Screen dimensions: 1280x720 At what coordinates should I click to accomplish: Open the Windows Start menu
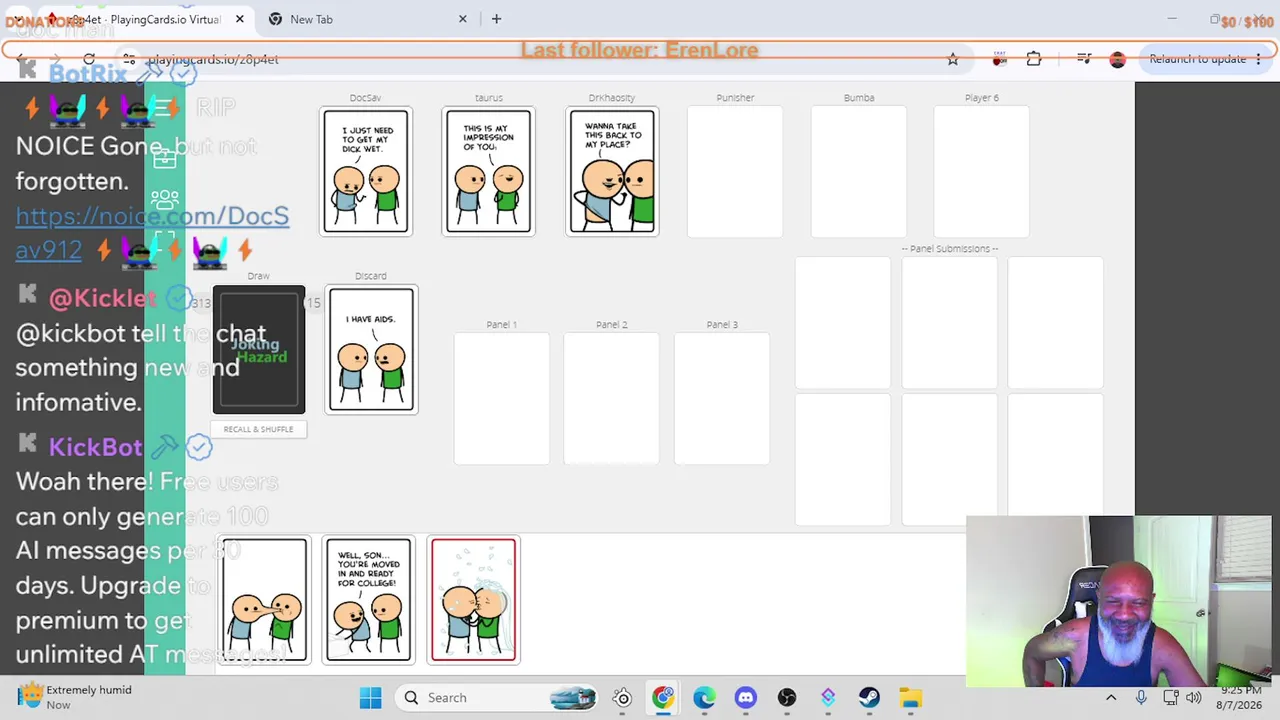point(370,698)
